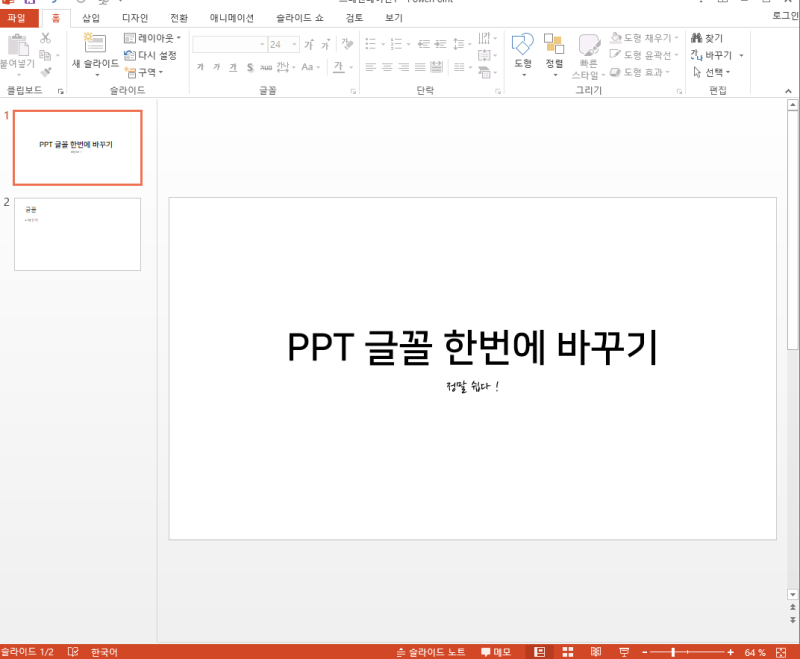Click the slide title 'PPT 글꼴 한번에 바꾸기'
800x659 pixels.
click(x=472, y=347)
